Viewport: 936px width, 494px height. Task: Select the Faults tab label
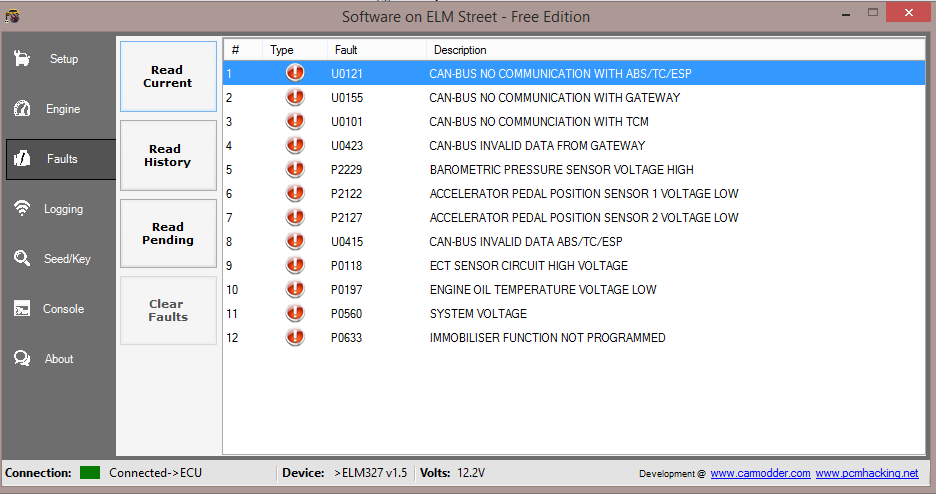(62, 159)
